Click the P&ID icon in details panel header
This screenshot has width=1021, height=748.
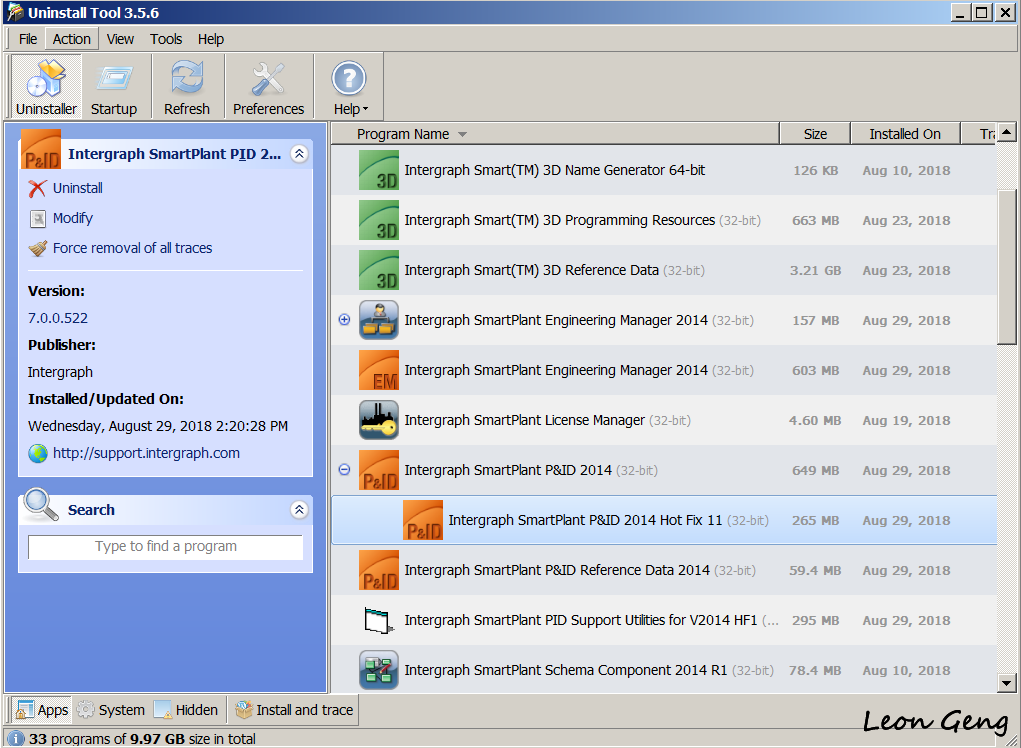click(40, 150)
